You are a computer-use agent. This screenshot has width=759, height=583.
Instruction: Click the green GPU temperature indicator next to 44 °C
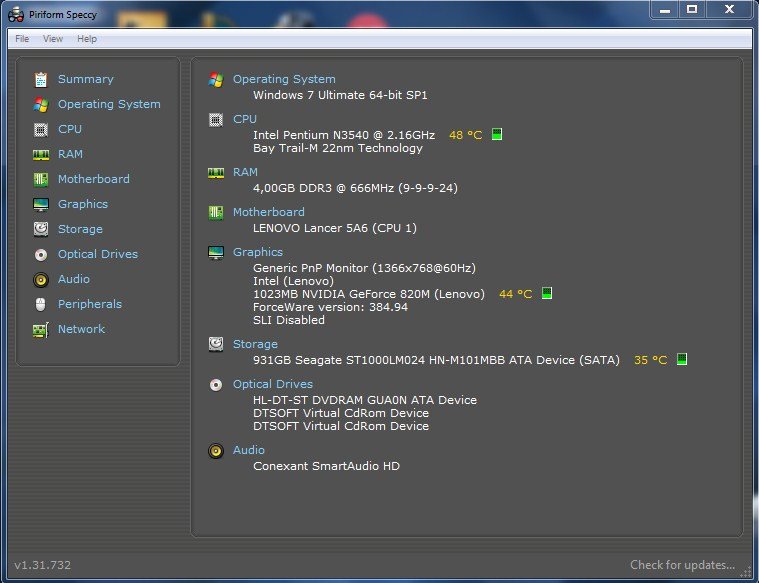[546, 293]
